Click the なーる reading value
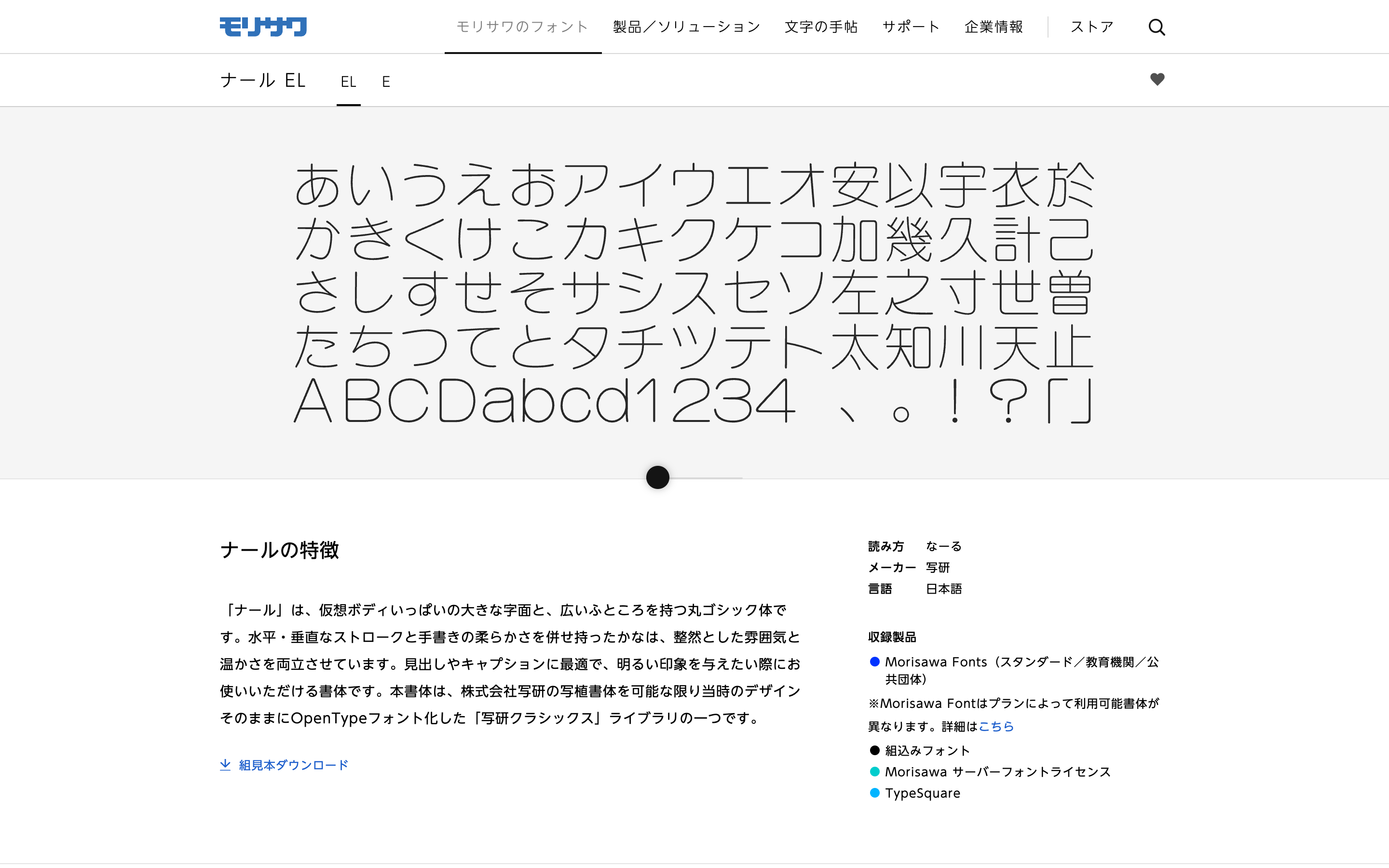 pyautogui.click(x=943, y=546)
